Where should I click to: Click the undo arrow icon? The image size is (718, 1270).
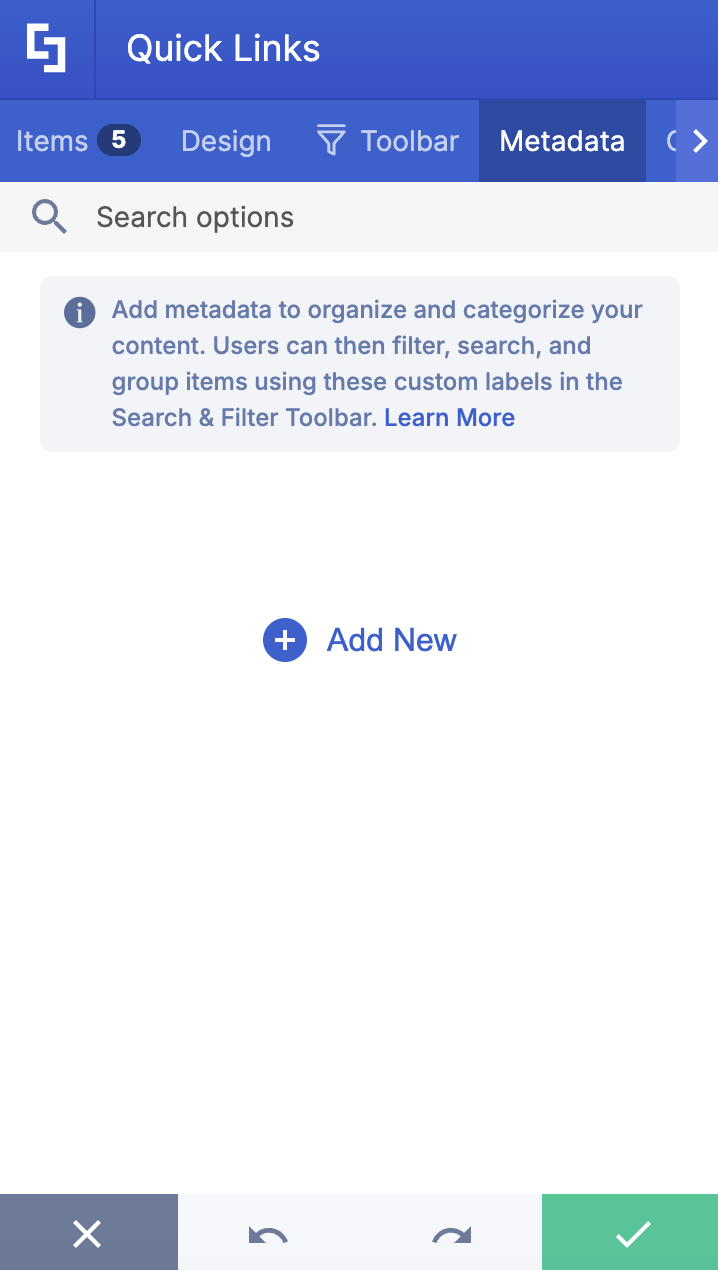click(x=268, y=1232)
